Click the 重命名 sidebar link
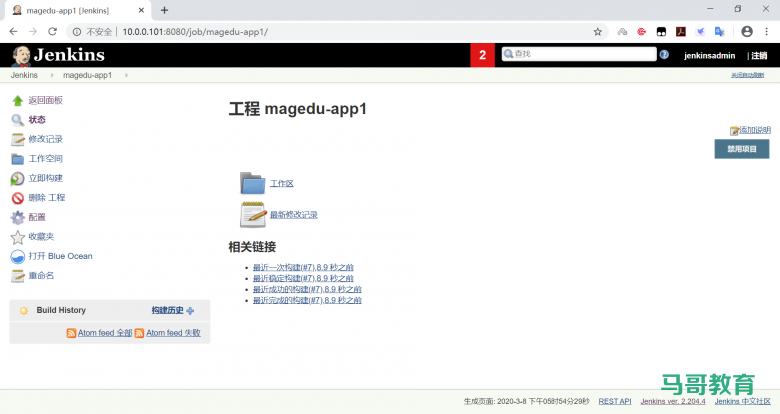The height and width of the screenshot is (414, 780). point(41,275)
